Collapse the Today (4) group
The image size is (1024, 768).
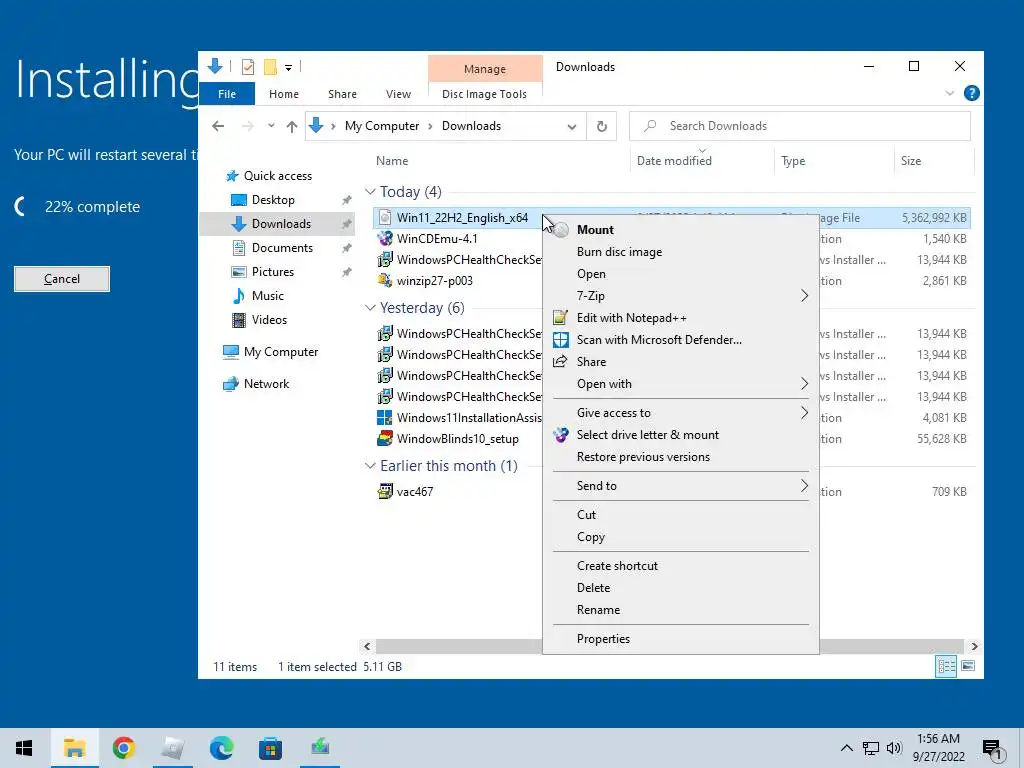click(370, 191)
